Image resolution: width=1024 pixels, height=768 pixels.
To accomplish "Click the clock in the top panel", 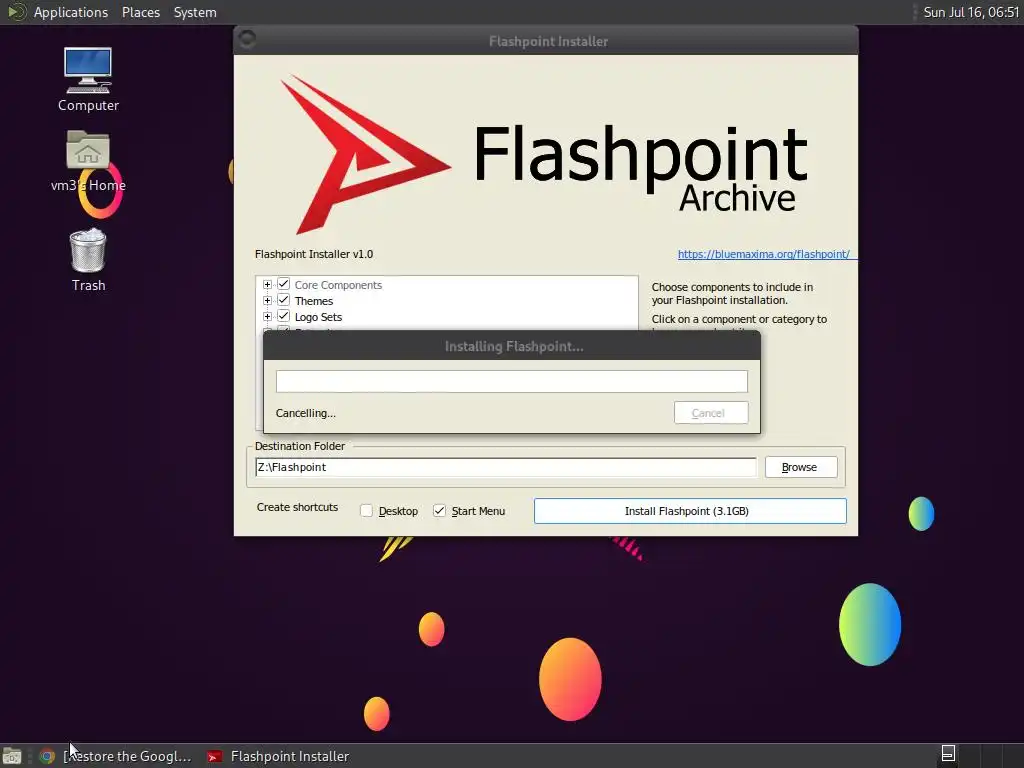I will (x=970, y=12).
